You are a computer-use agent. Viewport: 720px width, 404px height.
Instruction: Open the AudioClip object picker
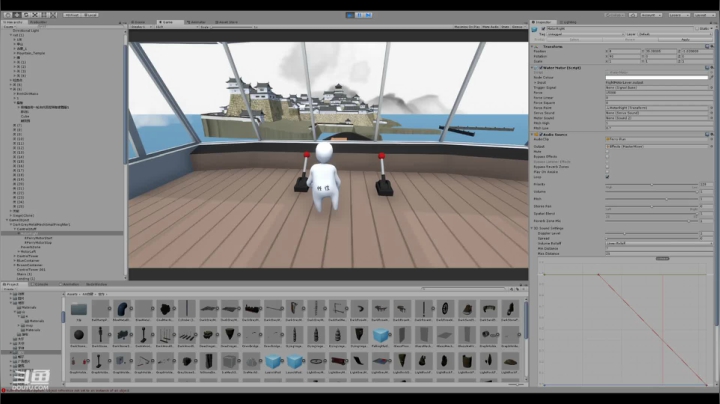(711, 139)
